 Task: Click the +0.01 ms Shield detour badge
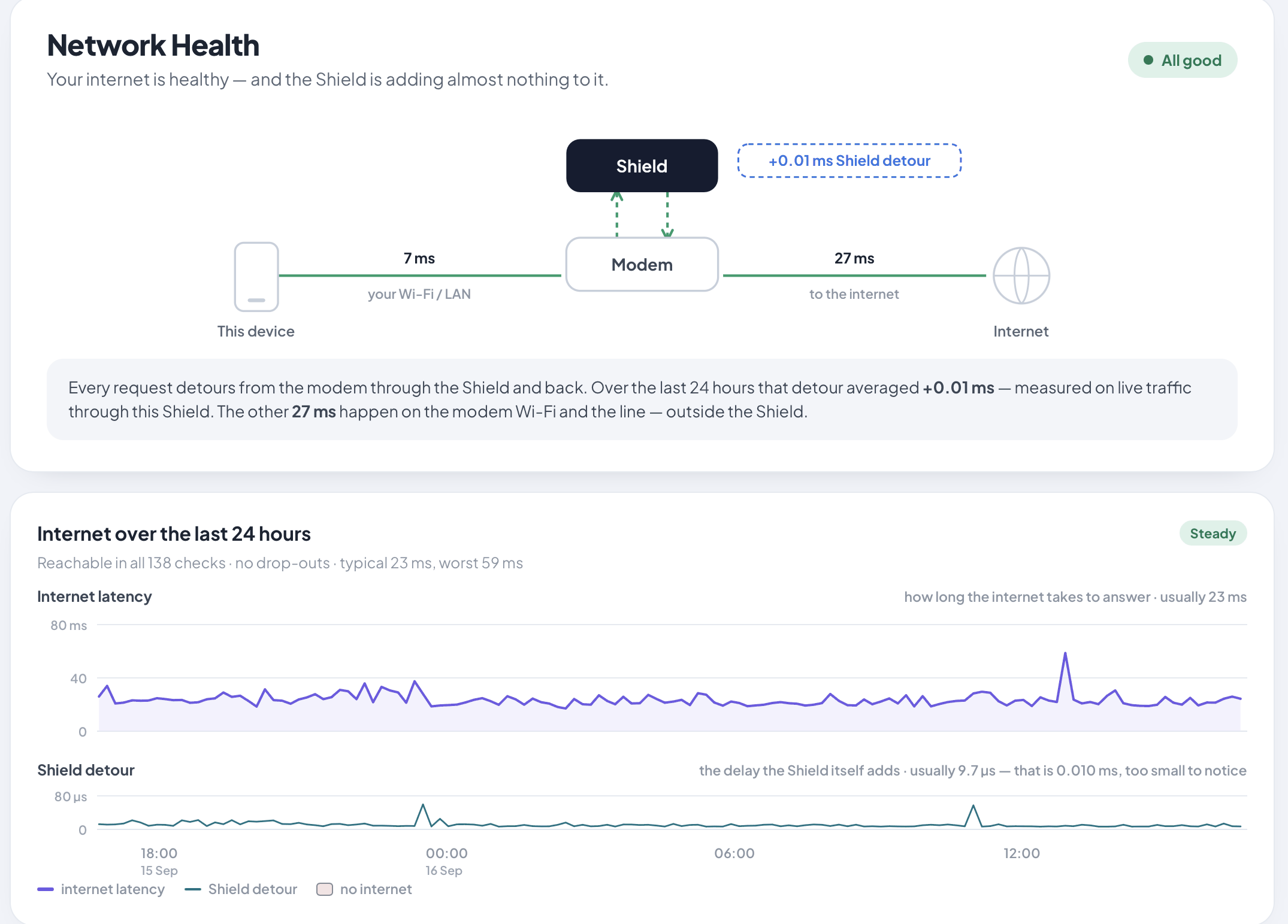coord(849,160)
